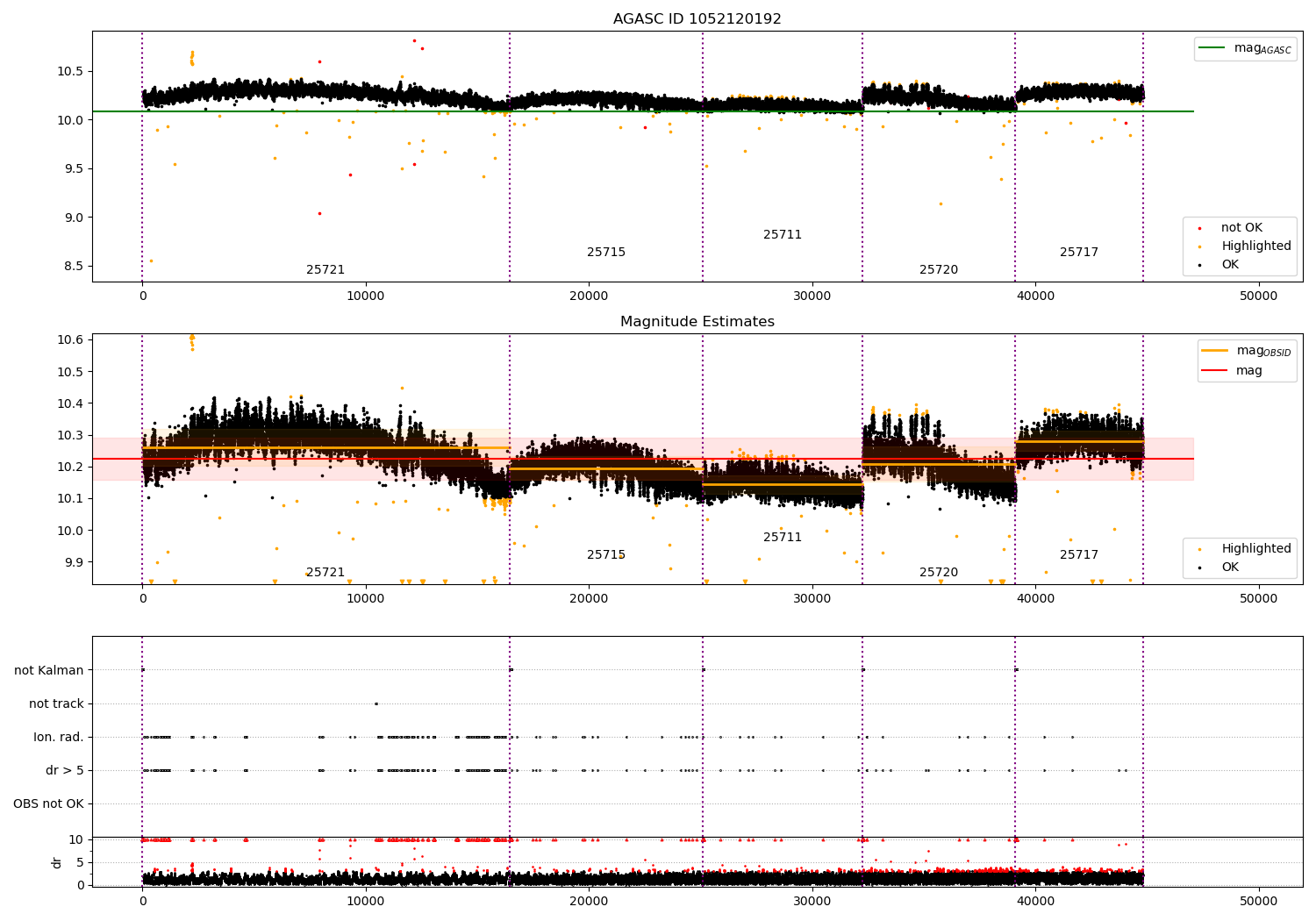This screenshot has height=921, width=1316.
Task: Click y-axis tick 9.5 on top plot
Action: click(72, 169)
